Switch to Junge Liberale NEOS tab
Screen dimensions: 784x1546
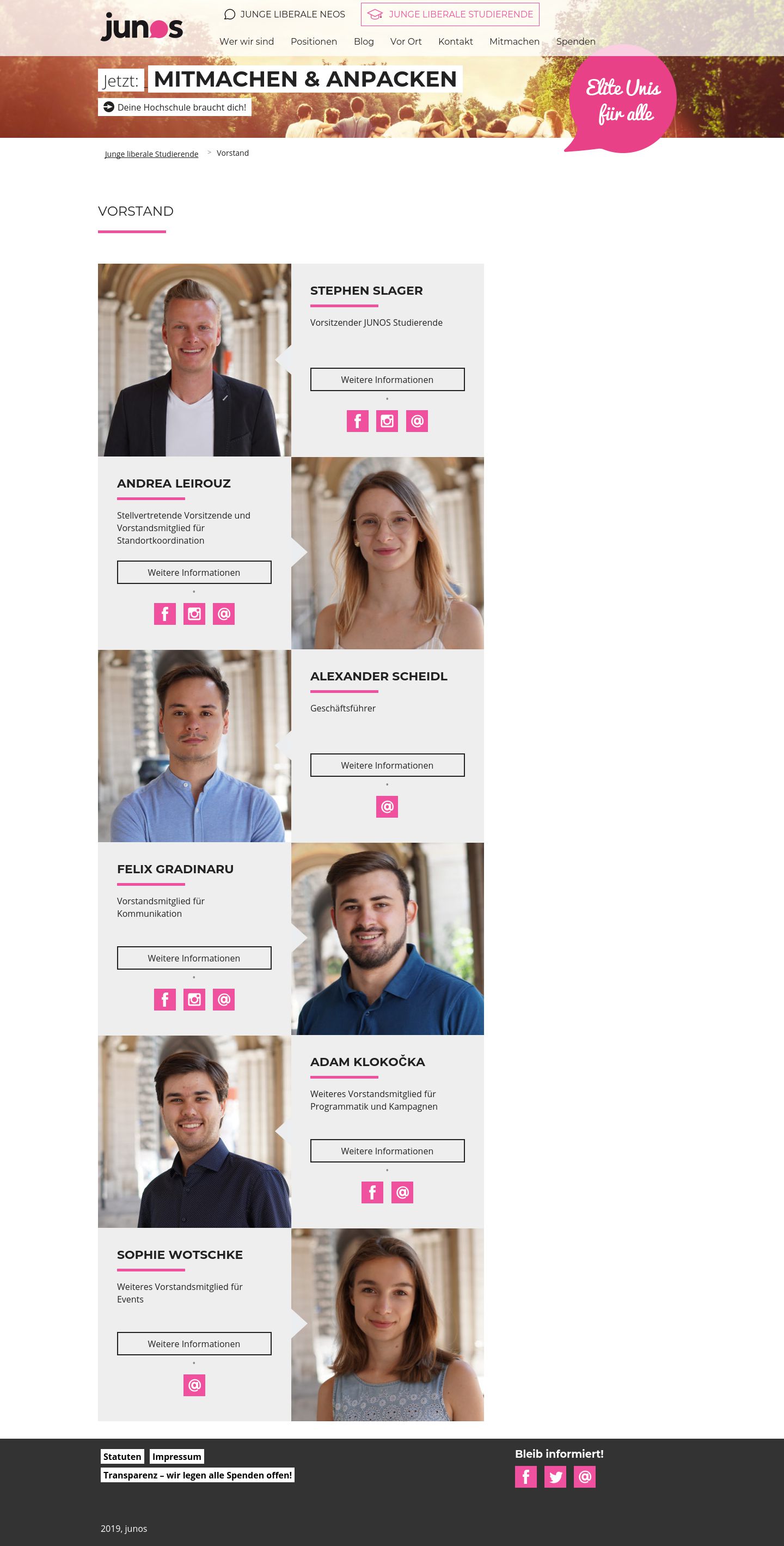[284, 14]
